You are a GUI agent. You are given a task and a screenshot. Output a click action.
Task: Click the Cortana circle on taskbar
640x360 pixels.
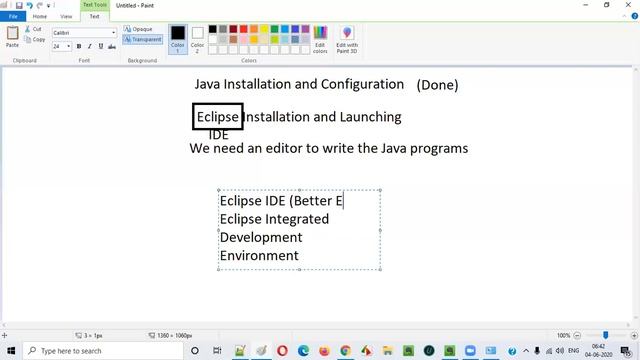[x=195, y=351]
